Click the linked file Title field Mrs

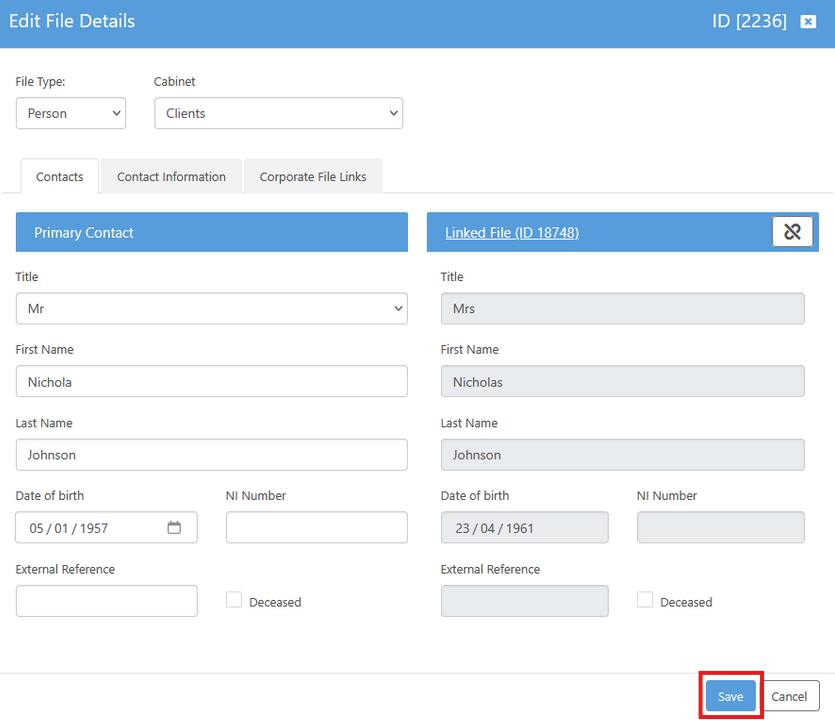pos(623,308)
